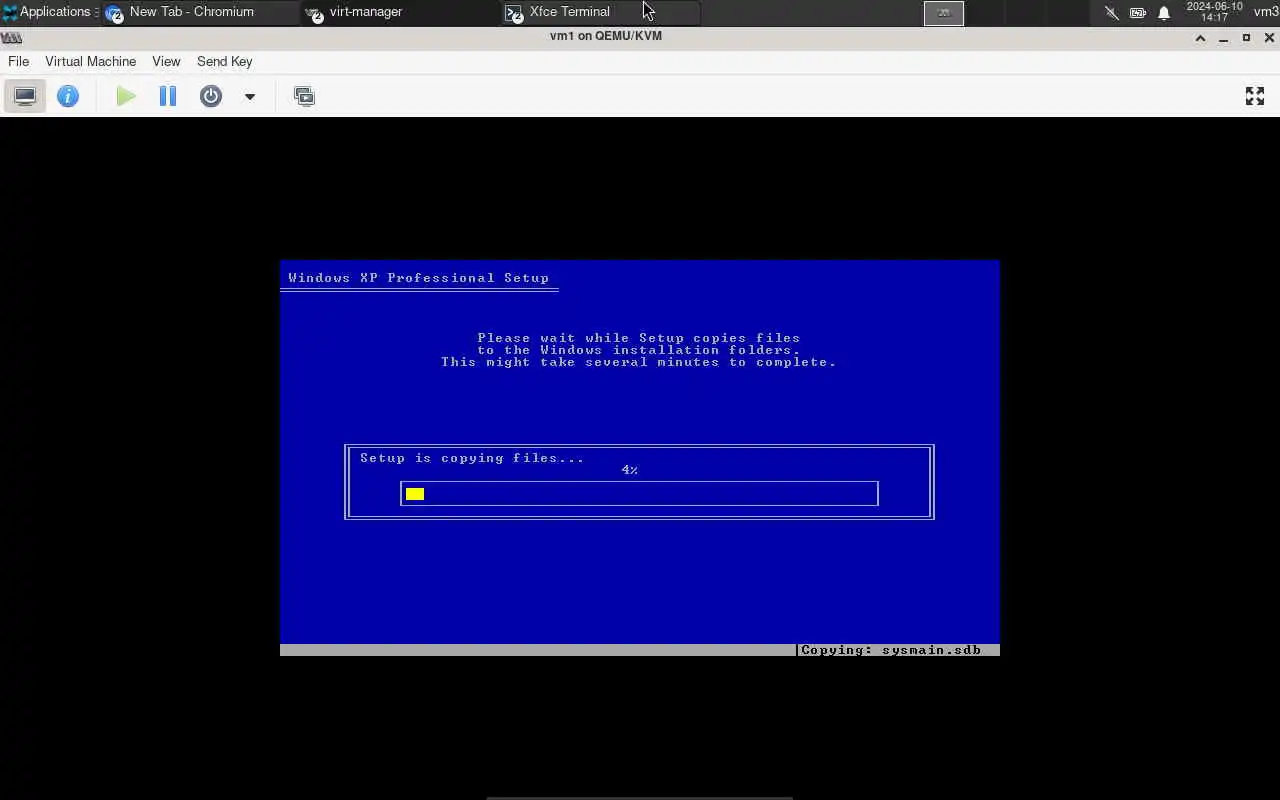Show virtual hardware details info icon
This screenshot has height=800, width=1280.
[x=68, y=96]
